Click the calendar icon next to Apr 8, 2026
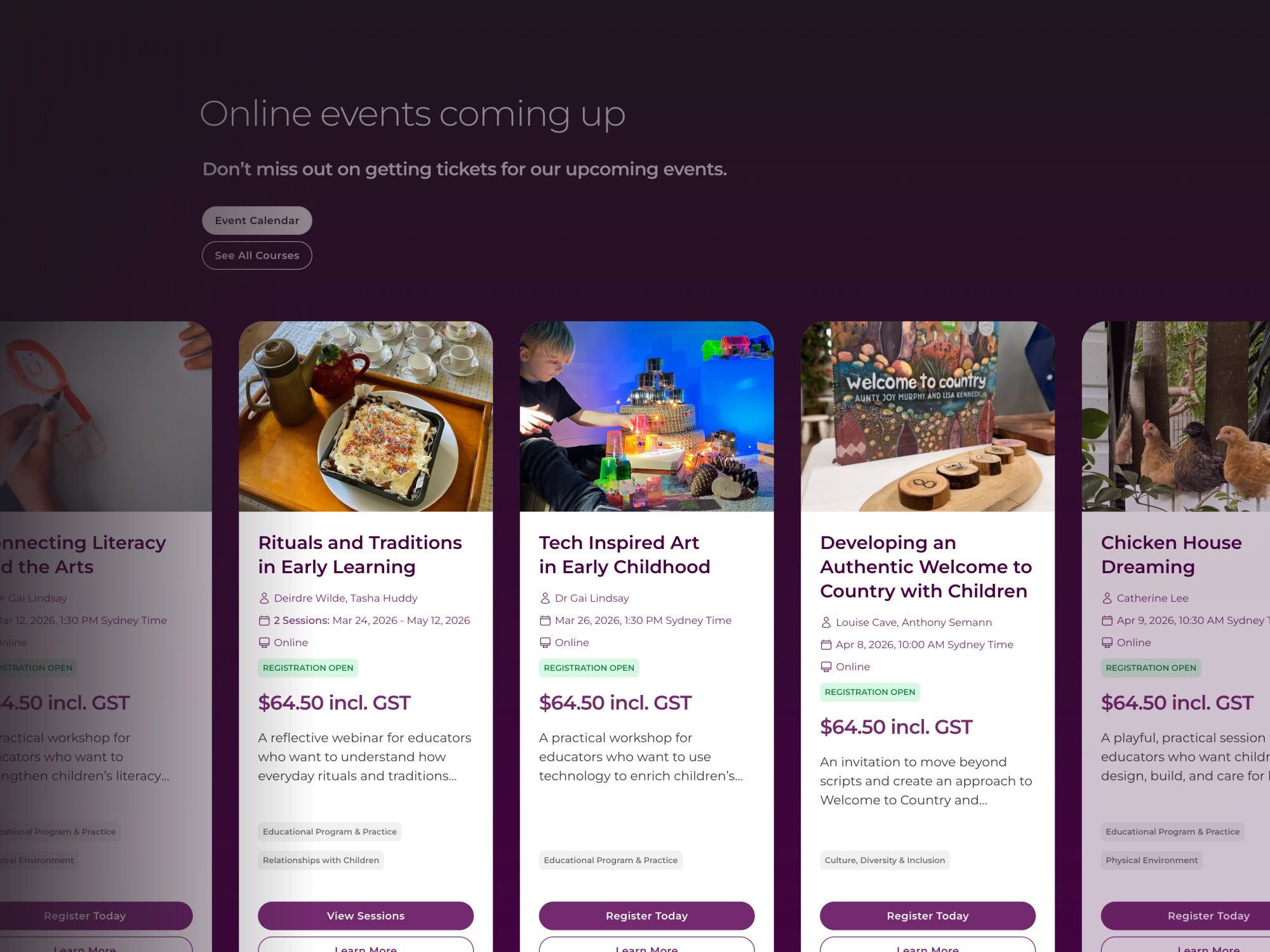 [x=826, y=644]
